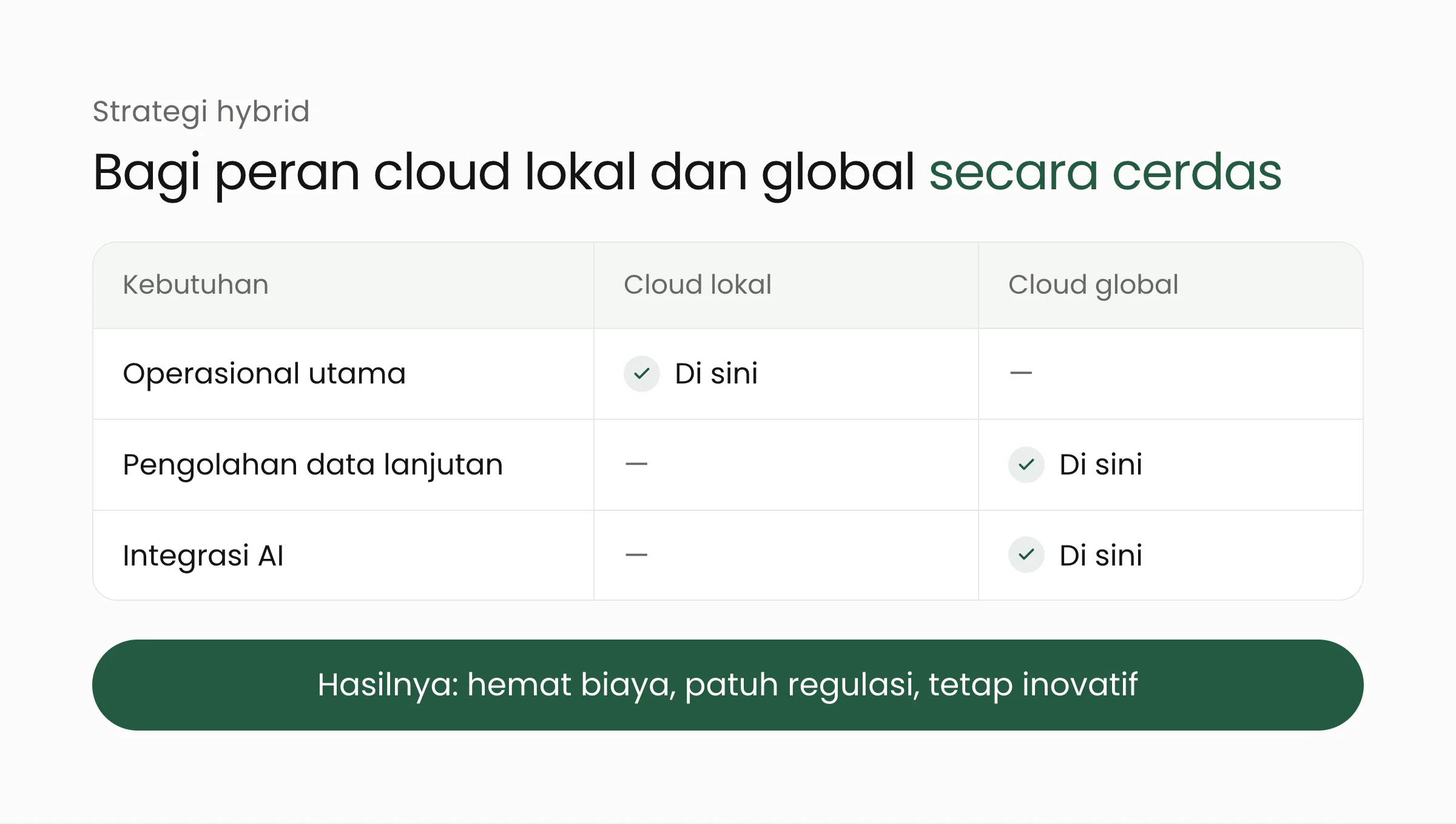Click Di sini text in Operasional utama row
This screenshot has width=1456, height=824.
coord(716,374)
